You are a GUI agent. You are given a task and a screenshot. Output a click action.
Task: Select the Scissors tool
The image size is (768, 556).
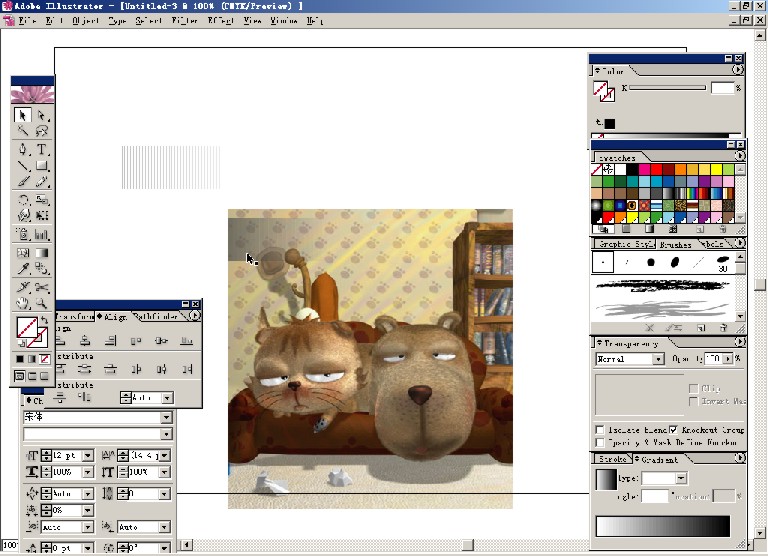[x=42, y=287]
